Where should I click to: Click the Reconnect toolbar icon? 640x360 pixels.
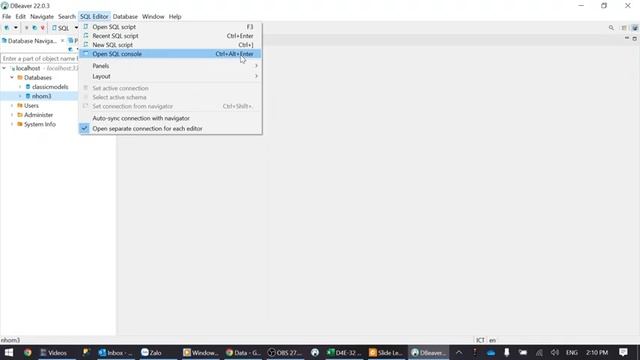(34, 28)
